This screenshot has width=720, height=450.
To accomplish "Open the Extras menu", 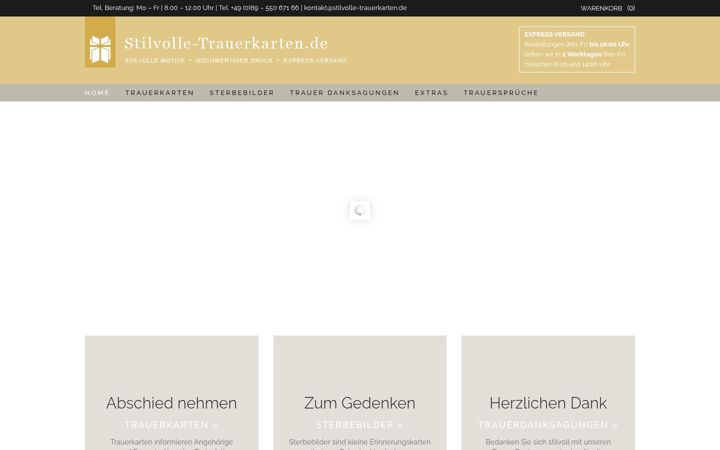I will pyautogui.click(x=431, y=93).
